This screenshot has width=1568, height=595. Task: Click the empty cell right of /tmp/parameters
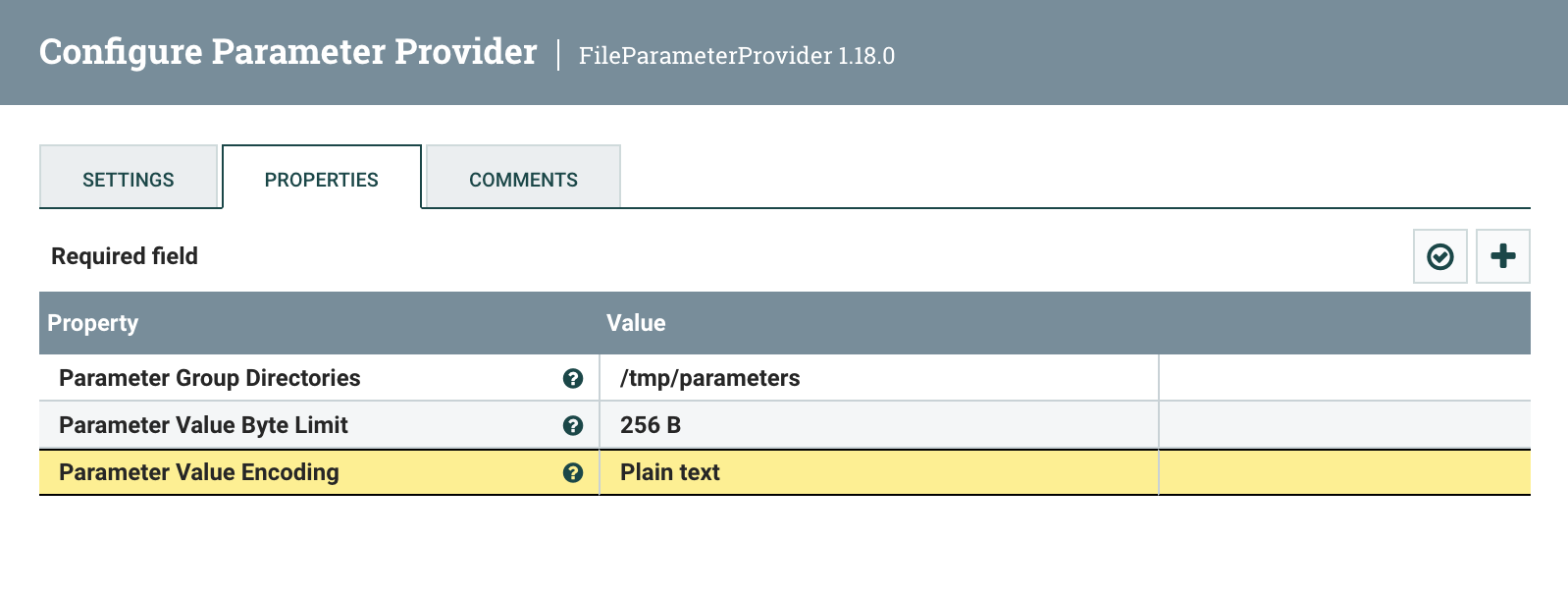click(1343, 378)
